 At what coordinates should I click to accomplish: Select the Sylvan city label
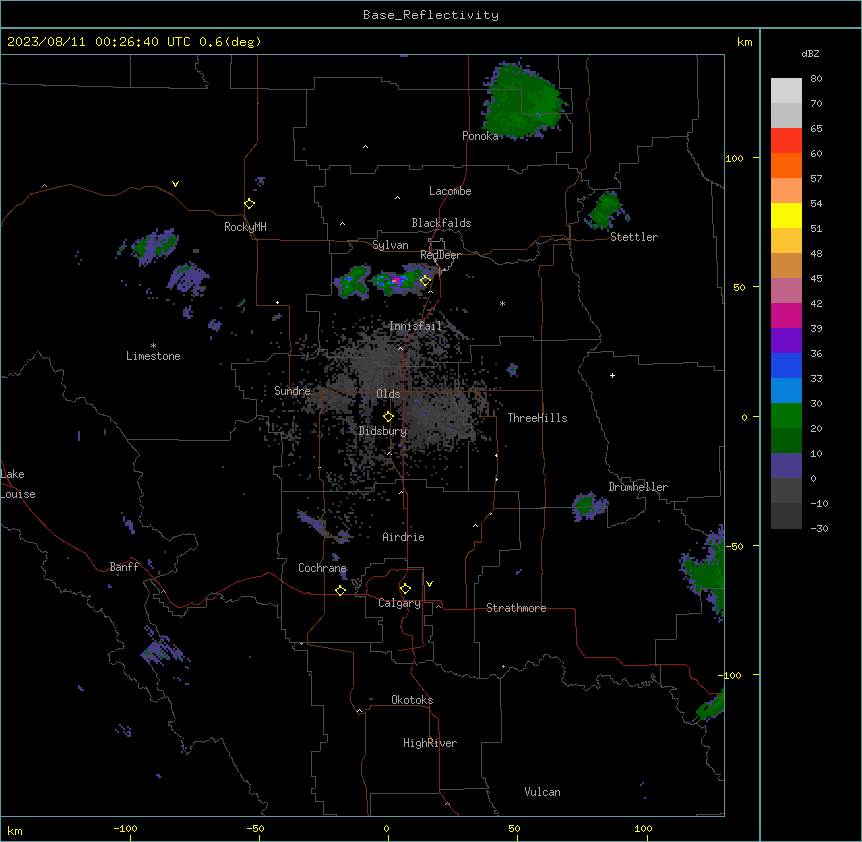(x=390, y=245)
